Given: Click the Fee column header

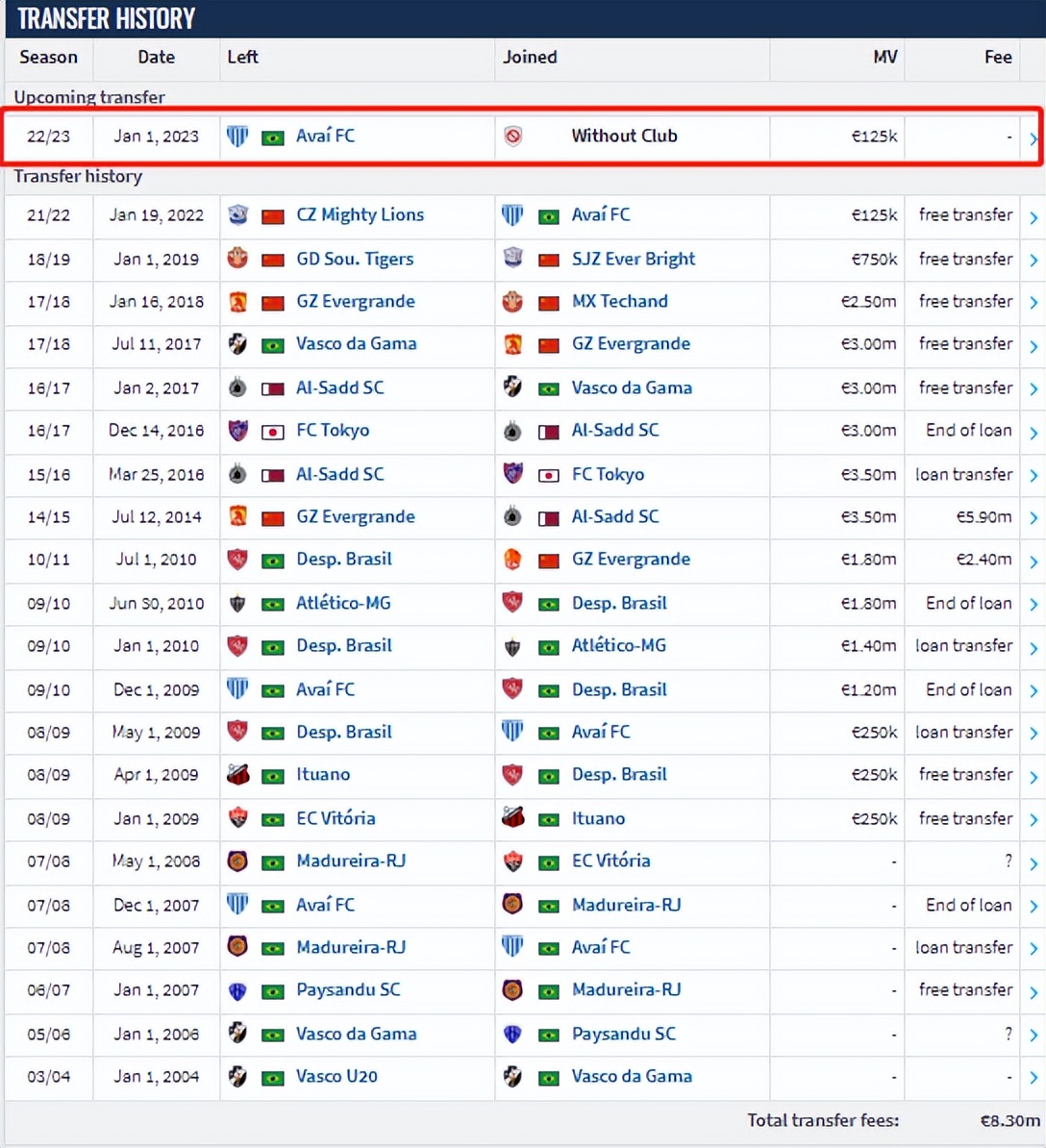Looking at the screenshot, I should pyautogui.click(x=998, y=57).
